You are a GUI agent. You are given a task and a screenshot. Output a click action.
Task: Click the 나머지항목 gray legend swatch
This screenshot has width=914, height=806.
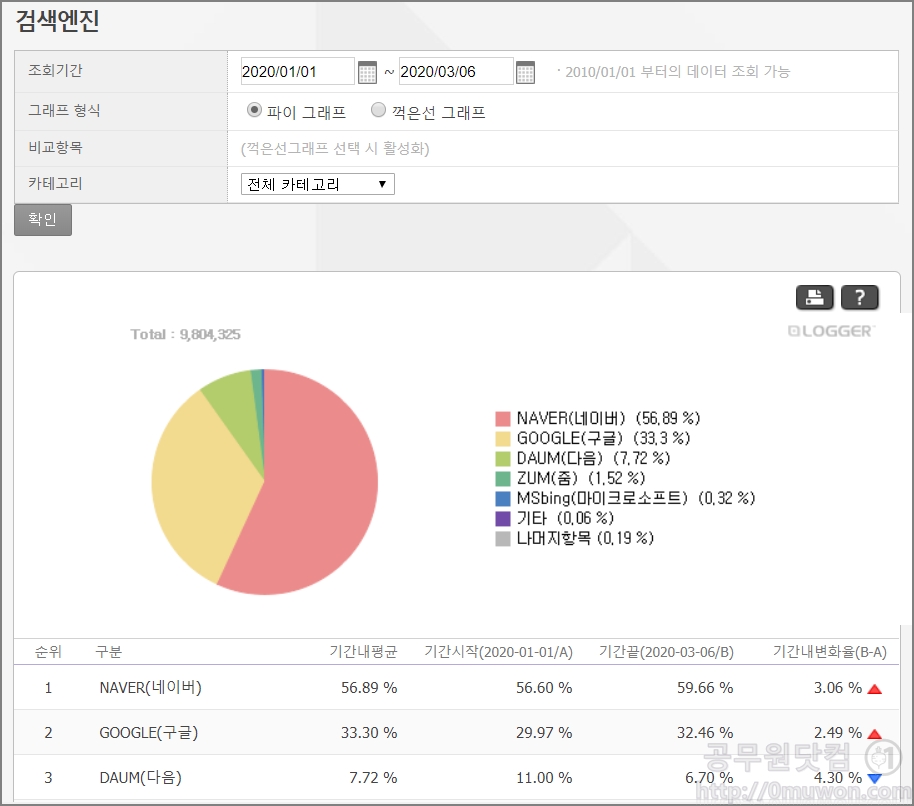pyautogui.click(x=502, y=538)
